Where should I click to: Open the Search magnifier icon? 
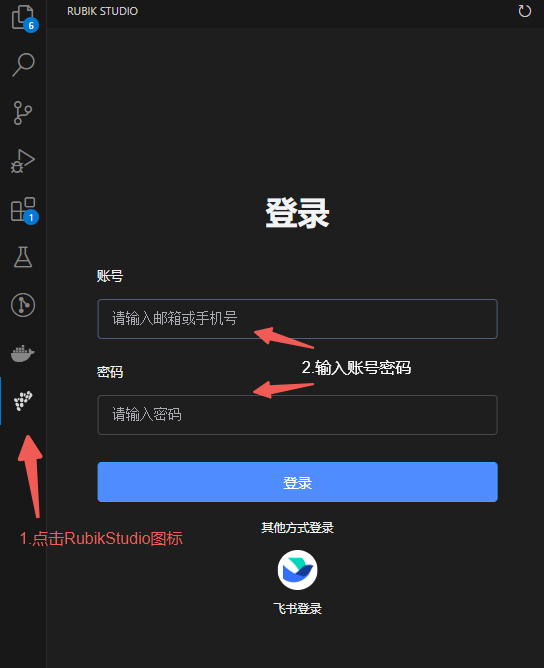23,65
